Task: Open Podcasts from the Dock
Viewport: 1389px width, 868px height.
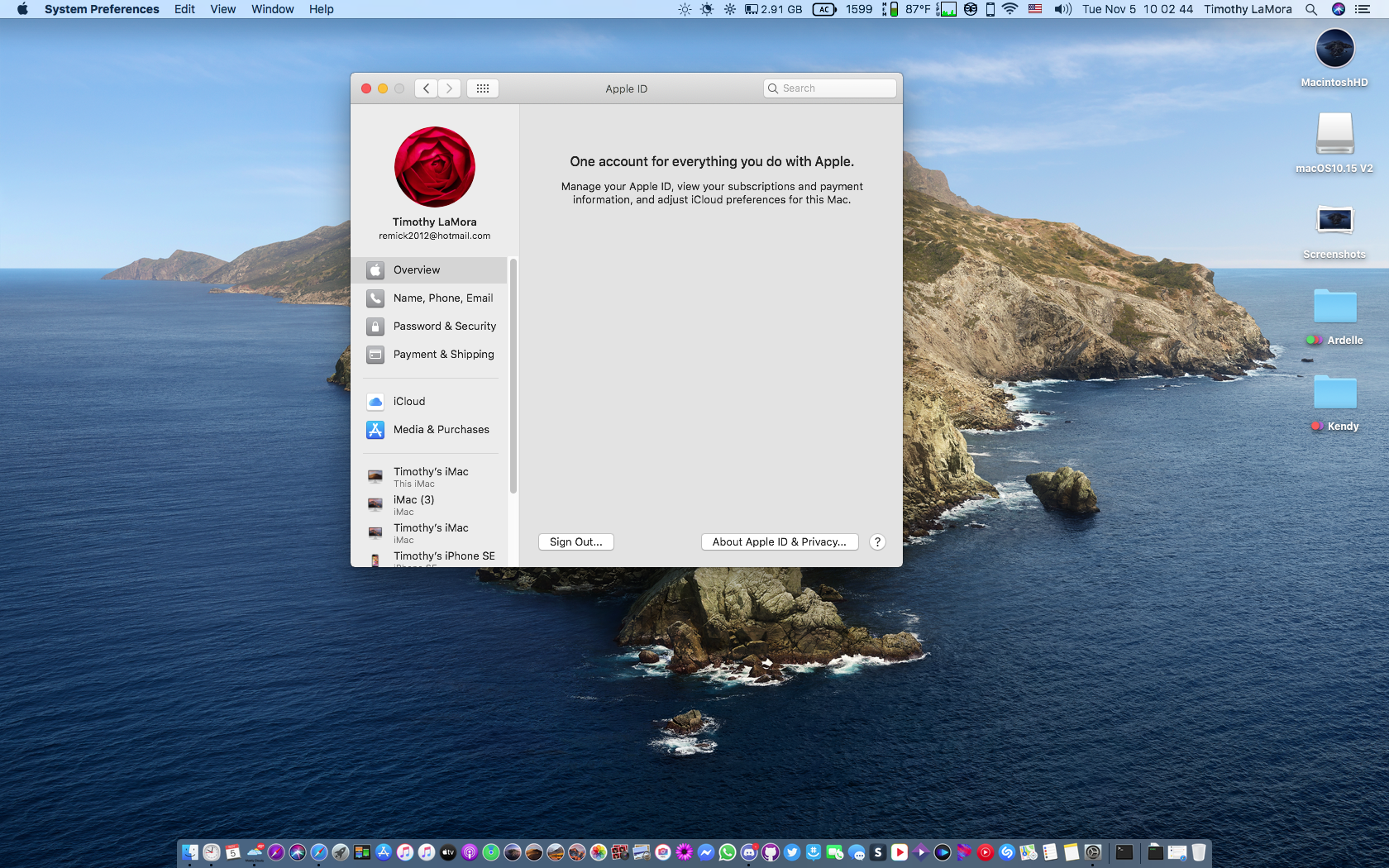Action: (x=470, y=852)
